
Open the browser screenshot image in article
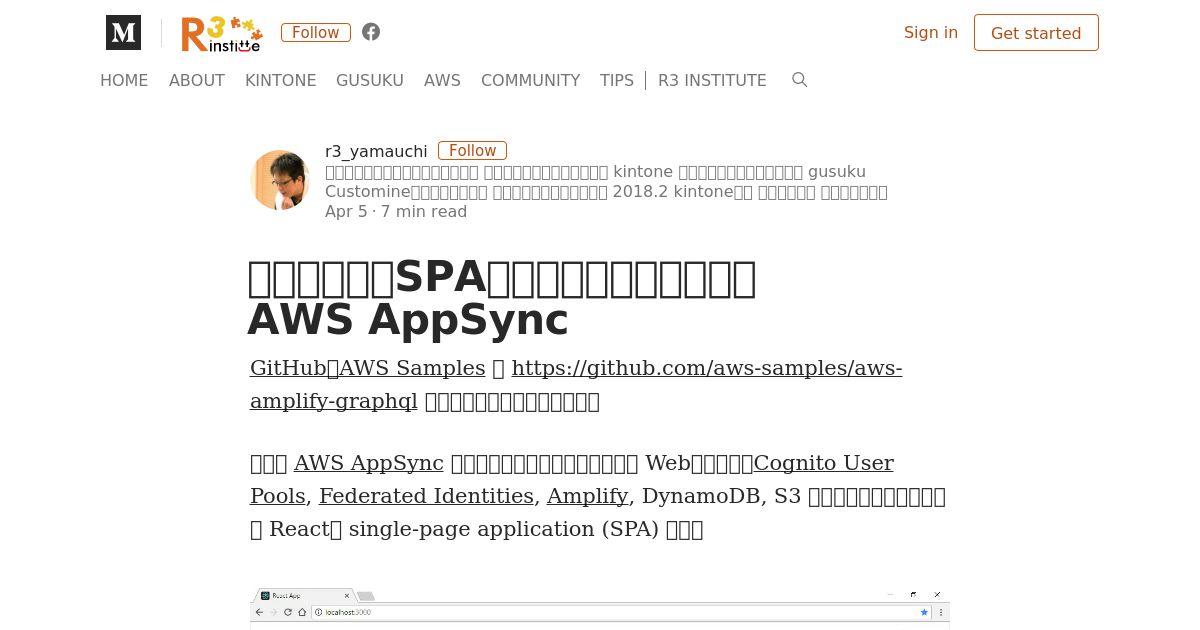tap(600, 609)
